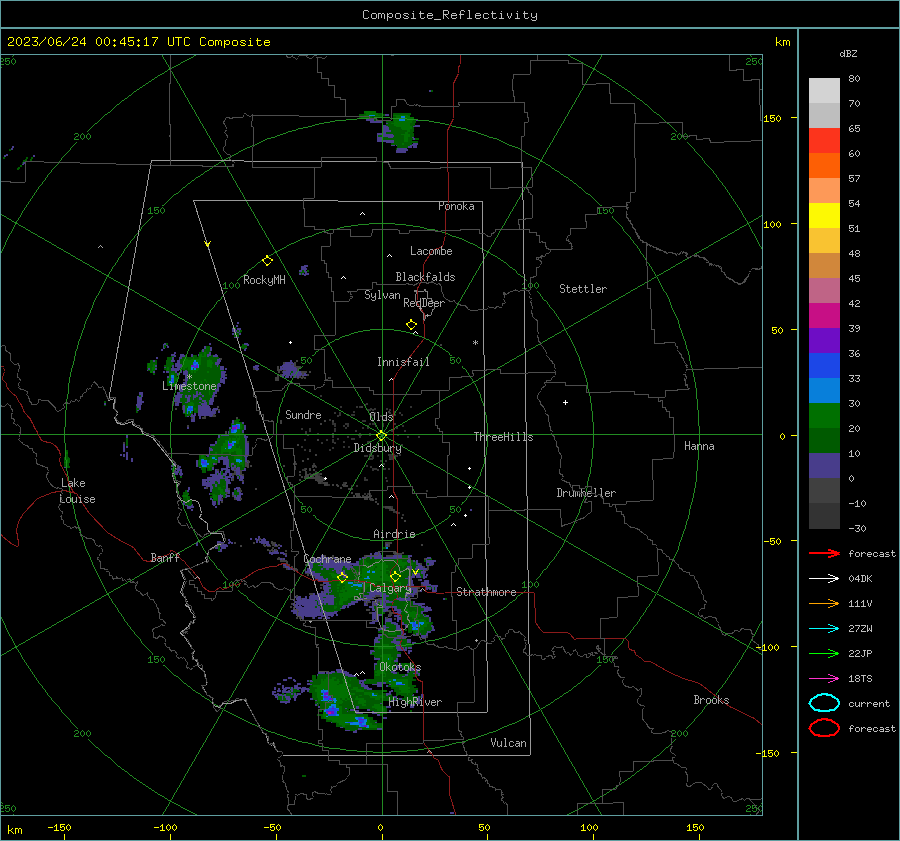Select the slate 0-10 dBZ swatch
900x841 pixels.
pos(824,466)
